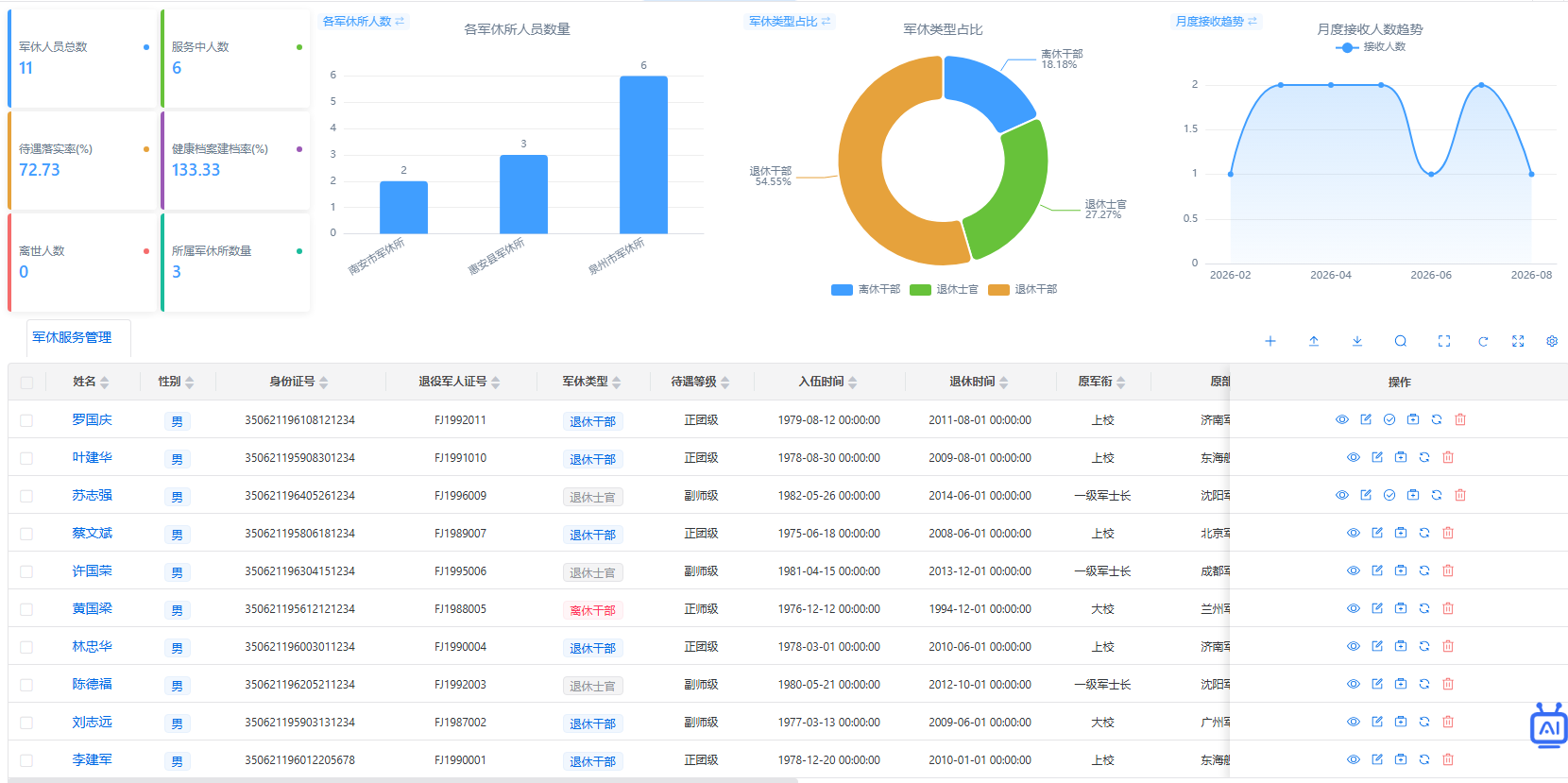Screen dimensions: 1568x783
Task: Delete the 罗国庆 record
Action: [1460, 419]
